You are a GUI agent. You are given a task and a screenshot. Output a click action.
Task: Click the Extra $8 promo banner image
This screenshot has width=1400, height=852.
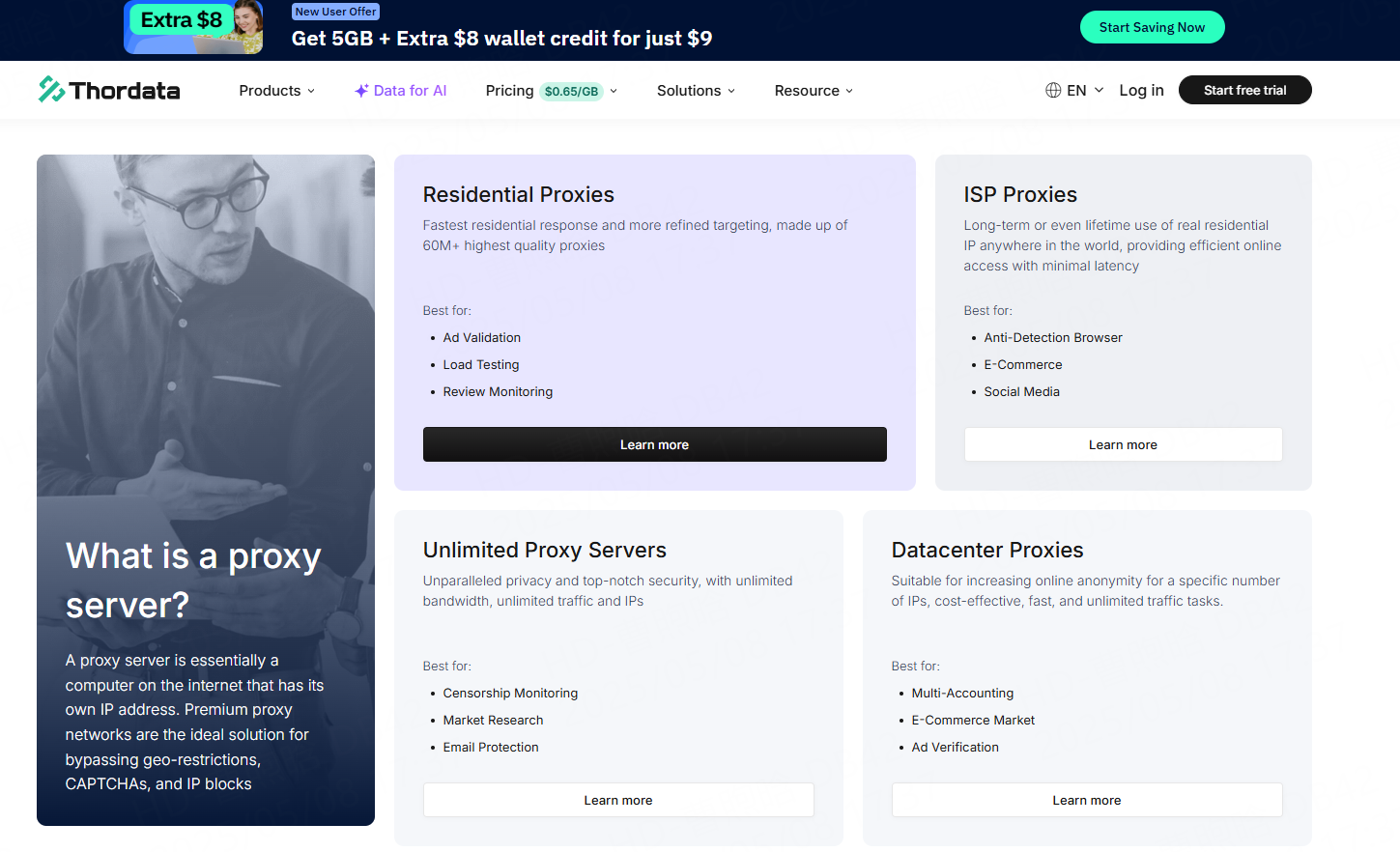[193, 27]
